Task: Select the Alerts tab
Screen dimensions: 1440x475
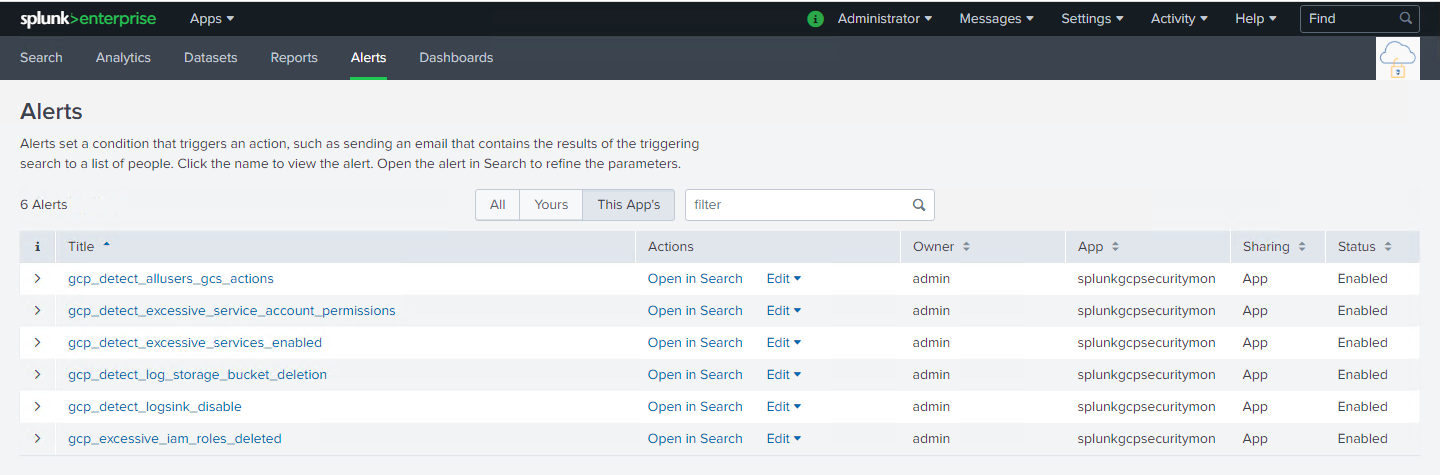Action: [368, 58]
